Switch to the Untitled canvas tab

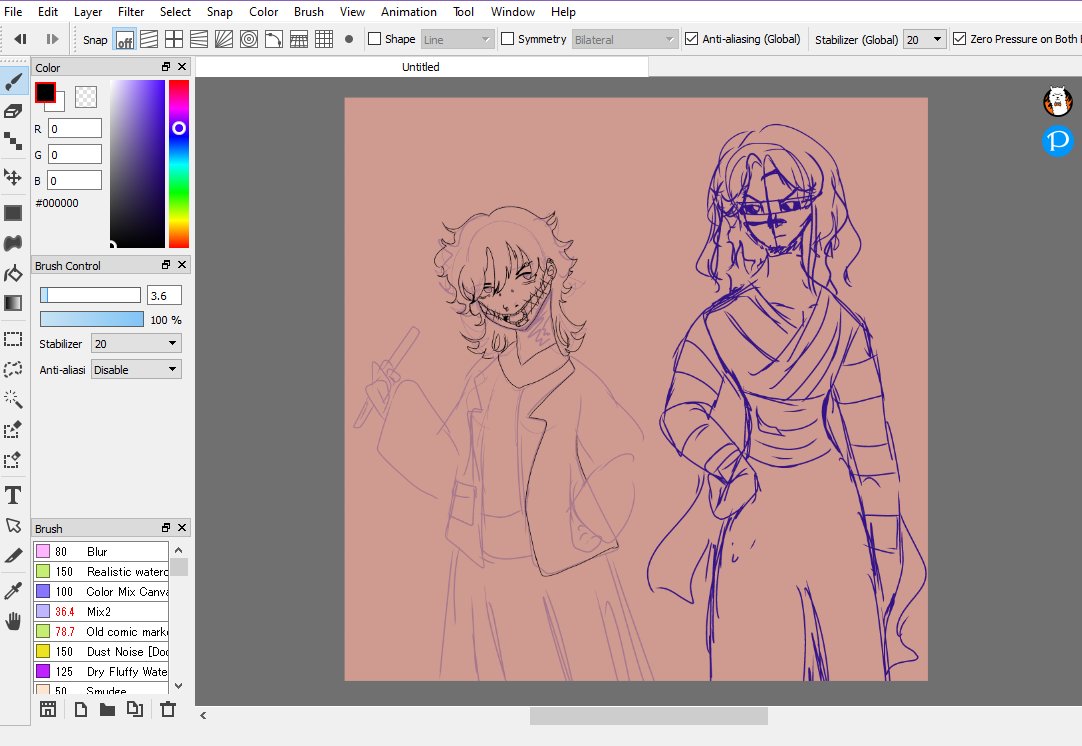tap(421, 67)
